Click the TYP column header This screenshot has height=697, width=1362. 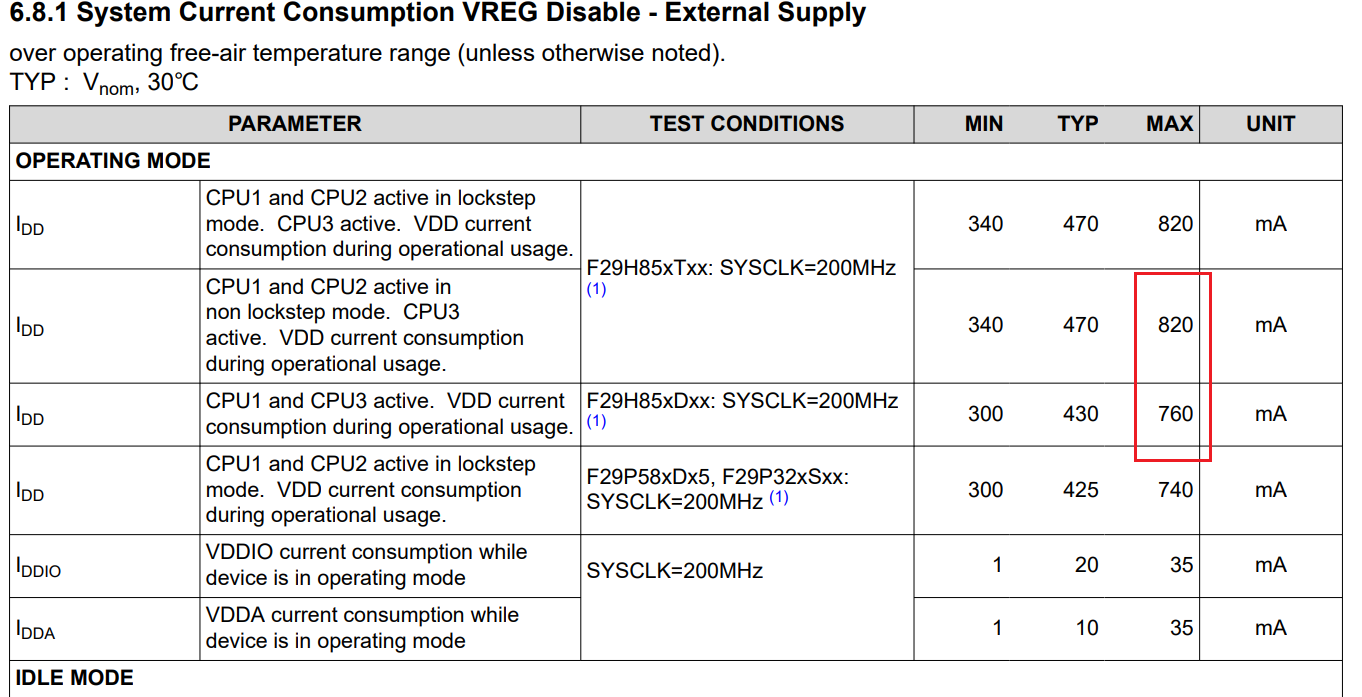pos(1078,124)
